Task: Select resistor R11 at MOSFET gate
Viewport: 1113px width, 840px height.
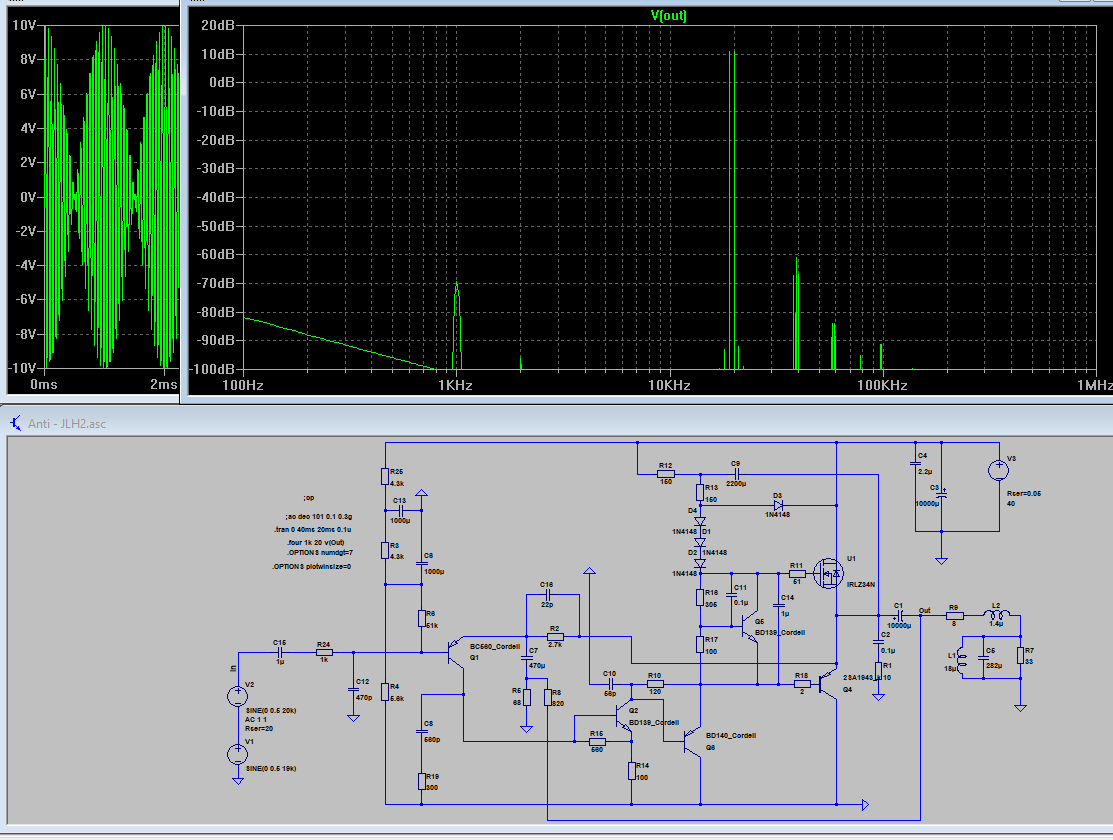Action: point(797,573)
